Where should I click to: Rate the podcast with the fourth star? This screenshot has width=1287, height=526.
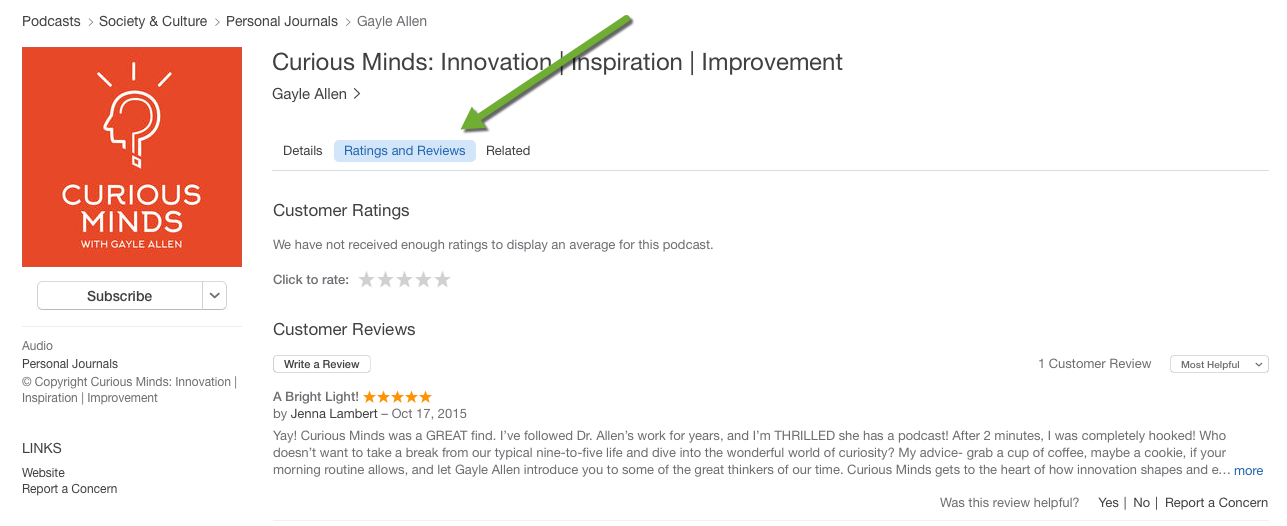424,280
